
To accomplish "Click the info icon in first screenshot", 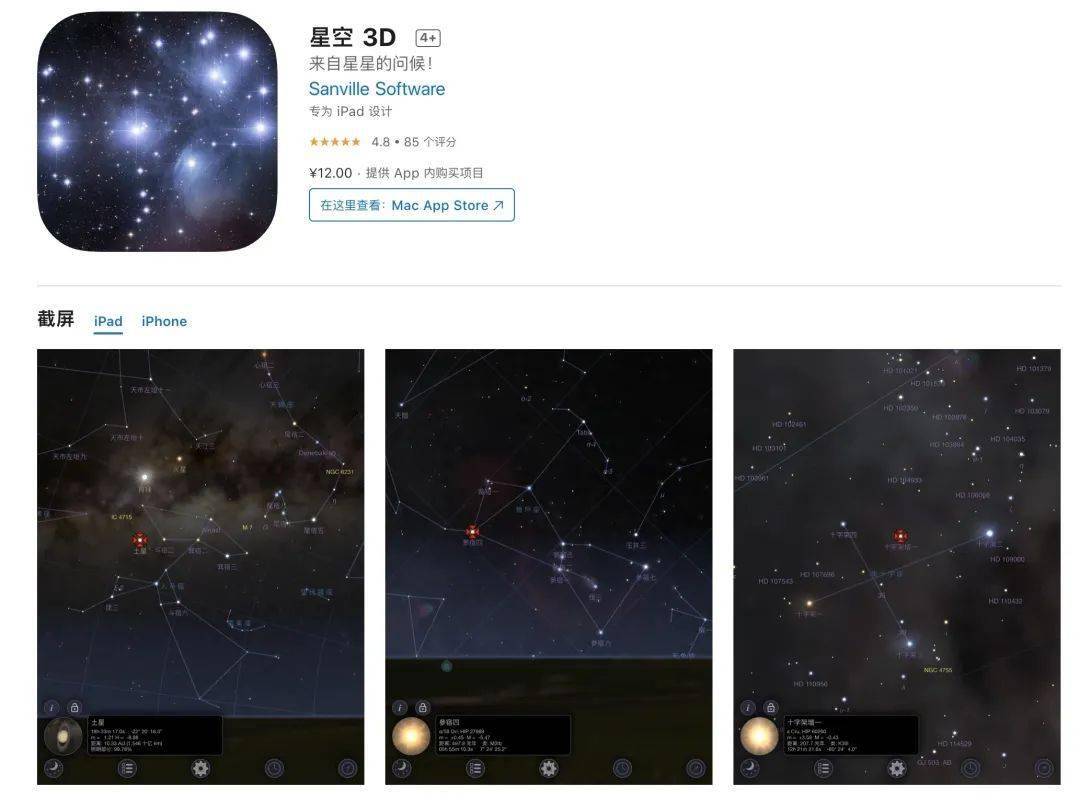I will [52, 707].
